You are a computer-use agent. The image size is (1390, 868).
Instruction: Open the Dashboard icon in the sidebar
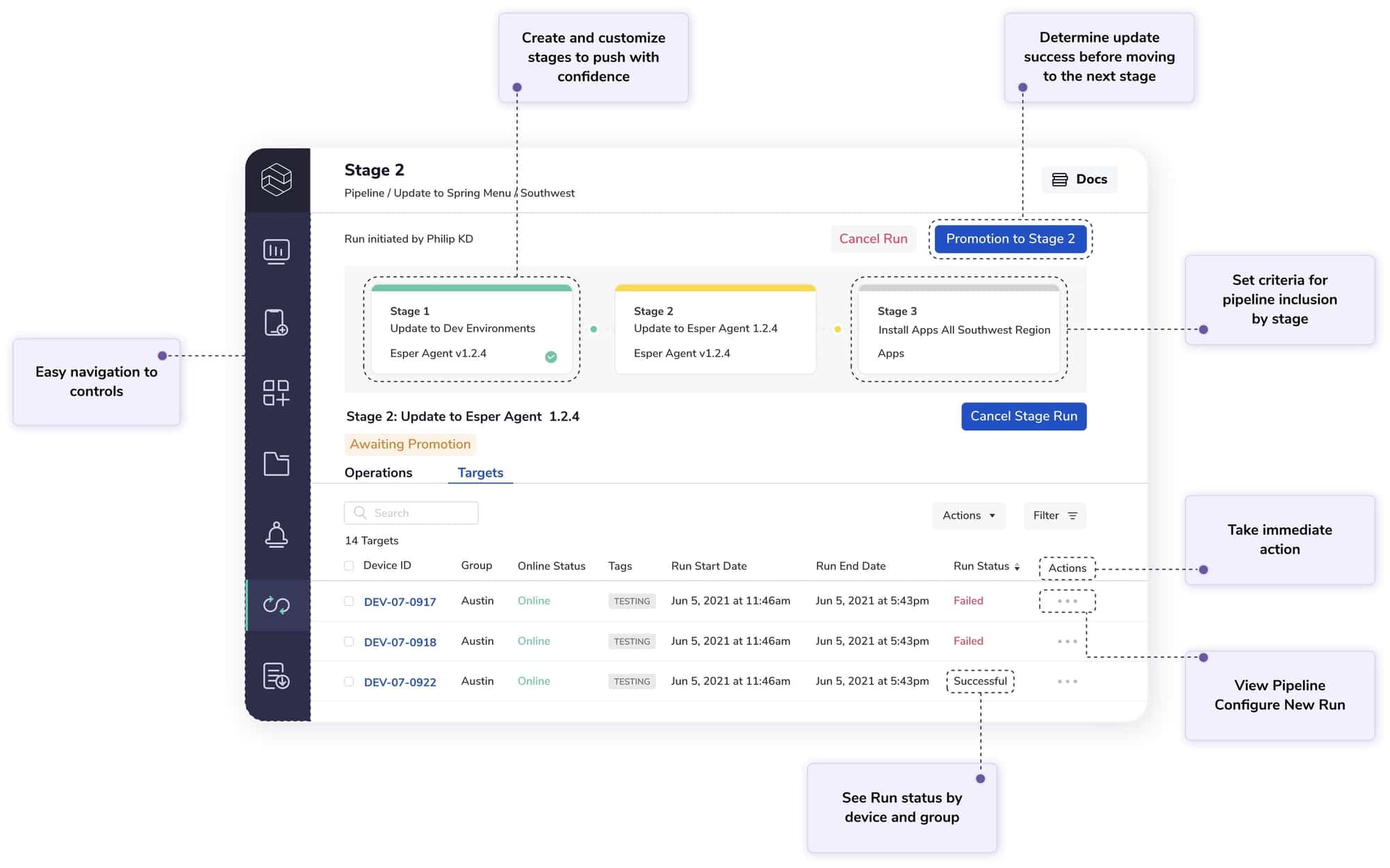click(277, 252)
